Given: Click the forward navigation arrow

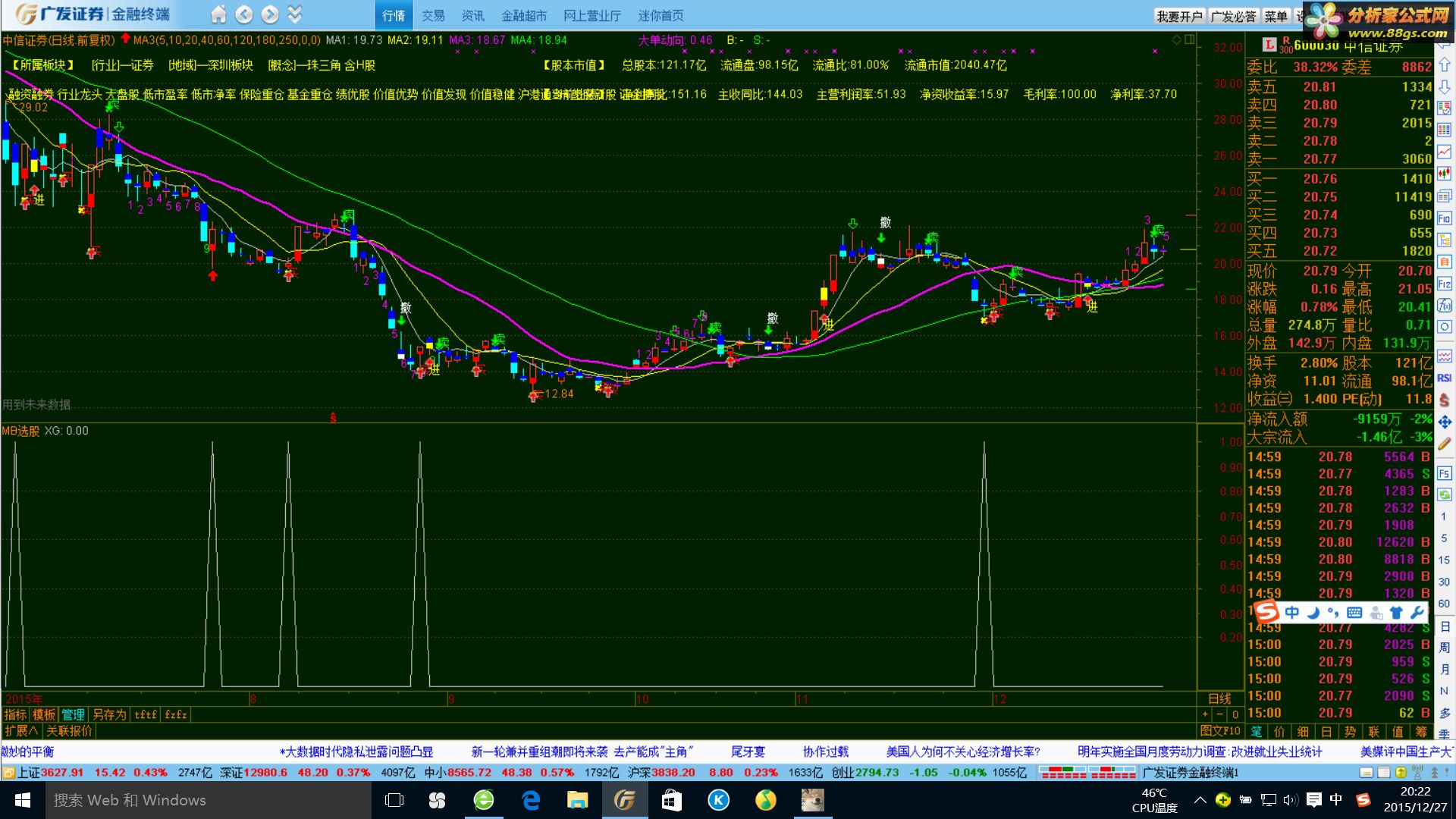Looking at the screenshot, I should coord(270,14).
